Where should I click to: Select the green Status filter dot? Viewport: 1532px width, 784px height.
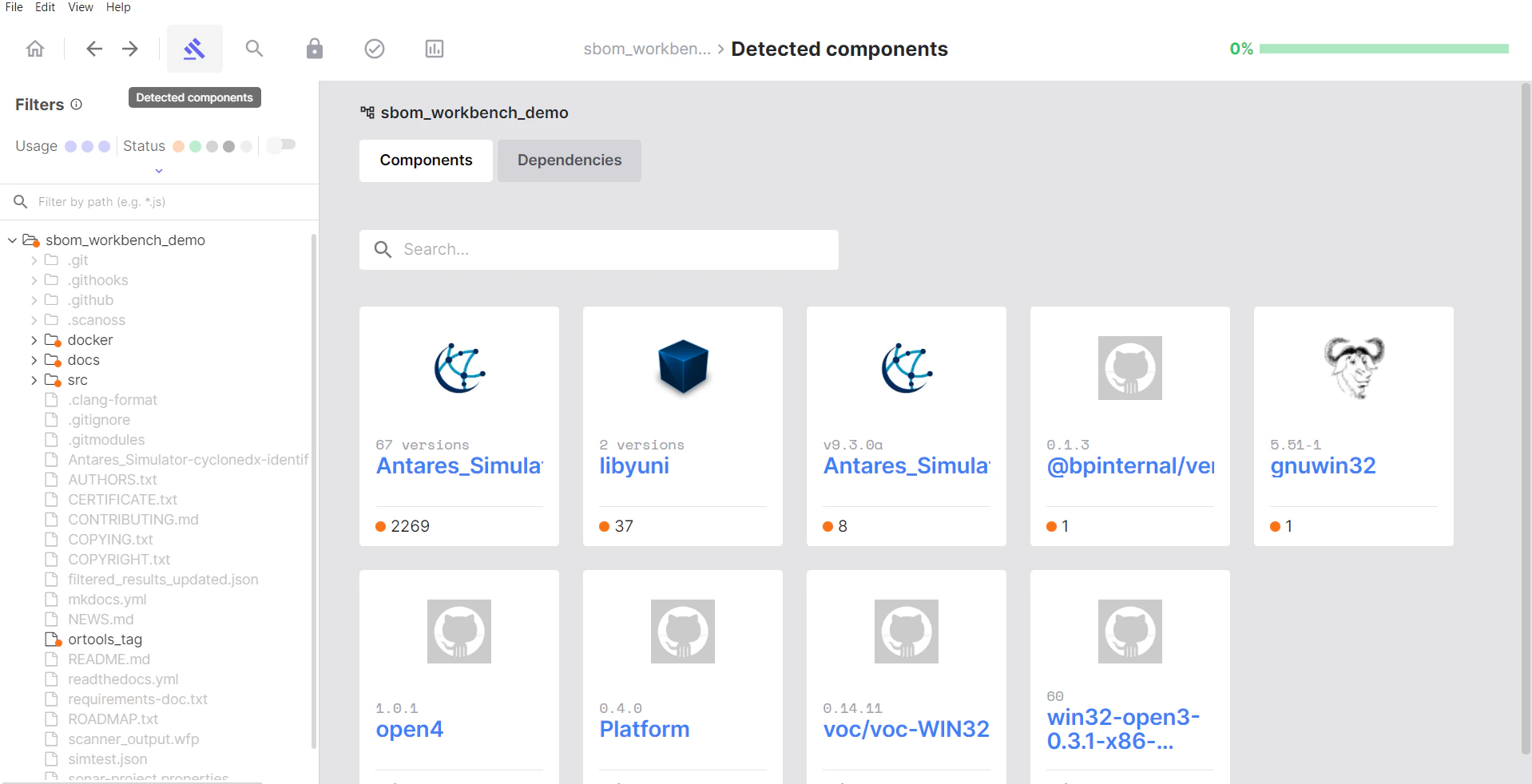point(196,146)
